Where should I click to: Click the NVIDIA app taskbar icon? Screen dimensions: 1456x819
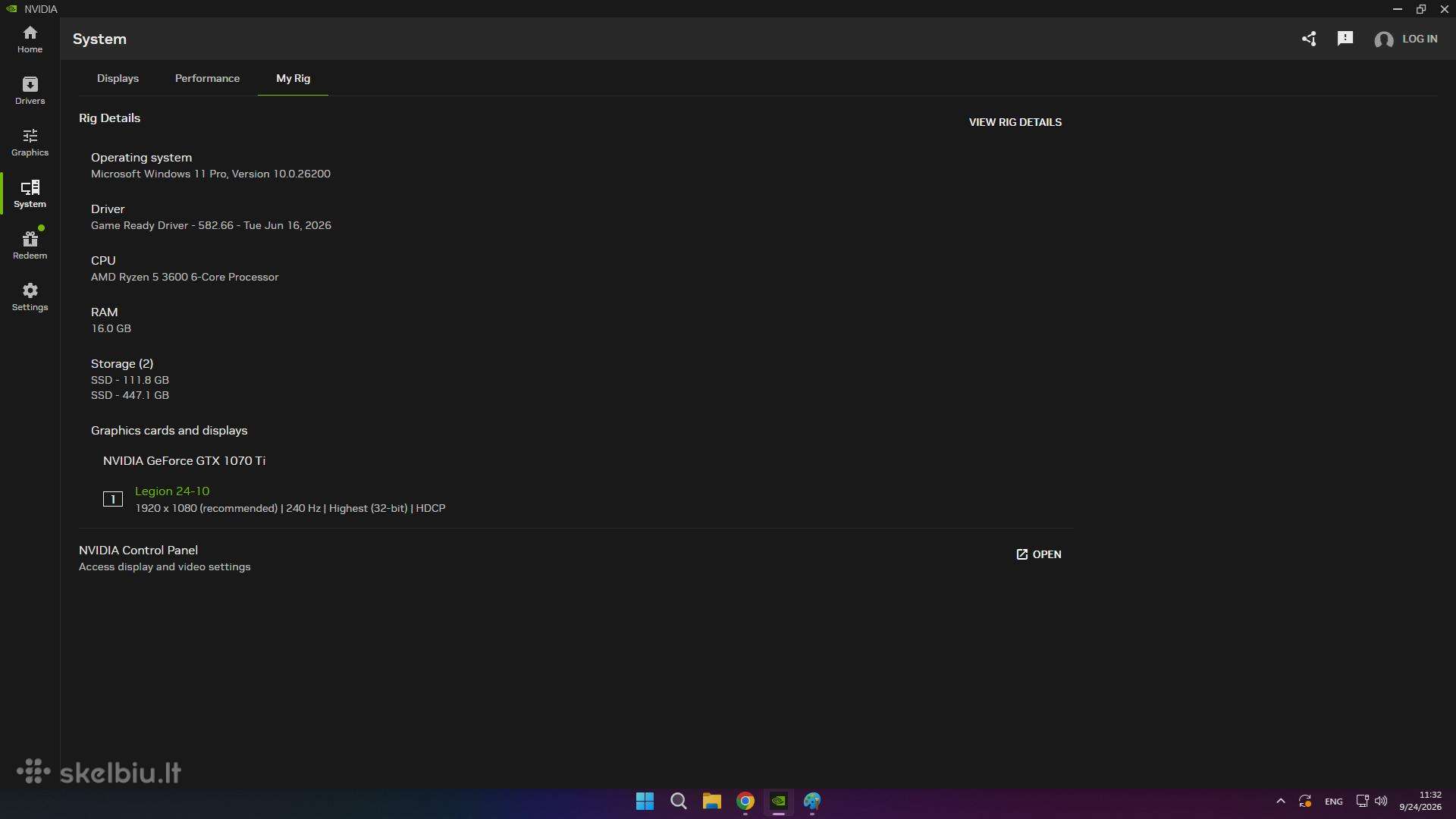779,802
